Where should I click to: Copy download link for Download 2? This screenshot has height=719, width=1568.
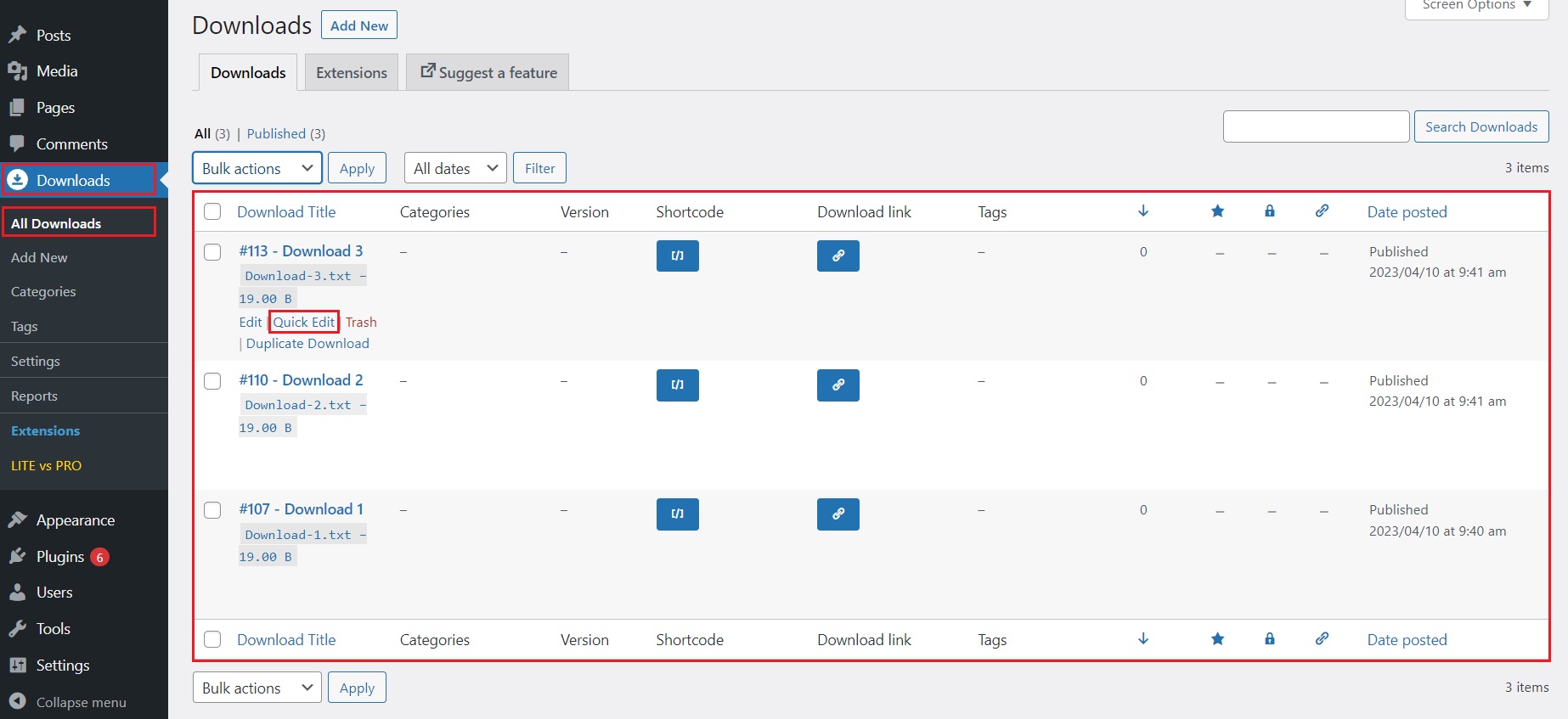coord(838,385)
